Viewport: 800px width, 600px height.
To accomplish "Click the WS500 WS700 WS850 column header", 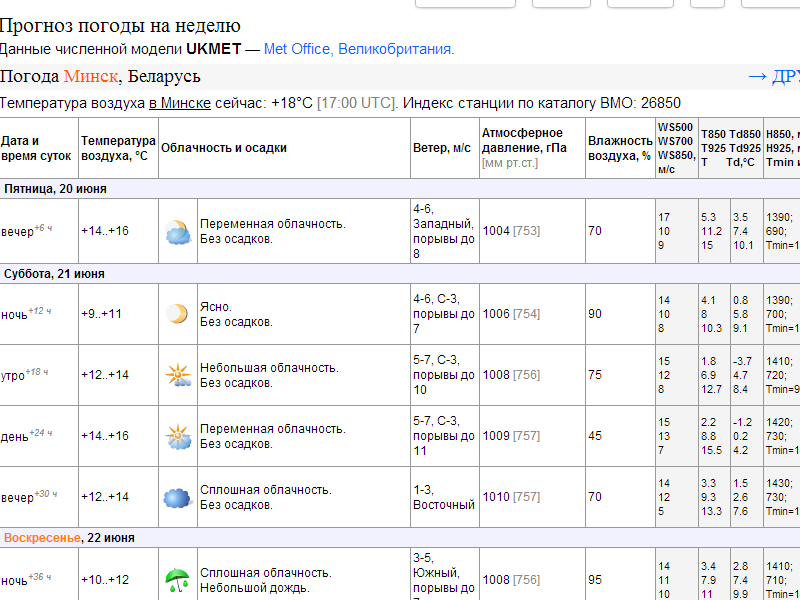I will click(677, 148).
